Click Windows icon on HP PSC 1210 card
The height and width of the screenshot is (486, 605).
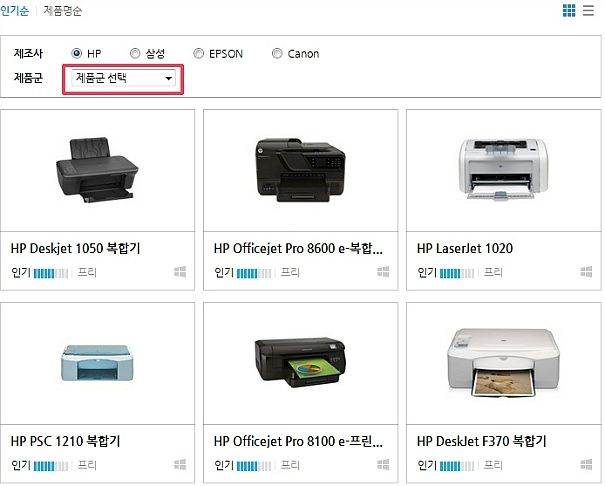180,464
